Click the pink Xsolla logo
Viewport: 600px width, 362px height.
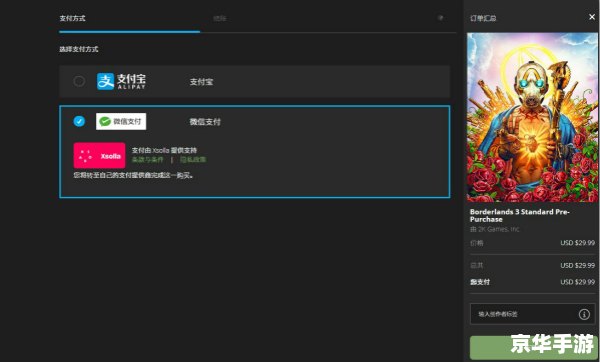(99, 155)
